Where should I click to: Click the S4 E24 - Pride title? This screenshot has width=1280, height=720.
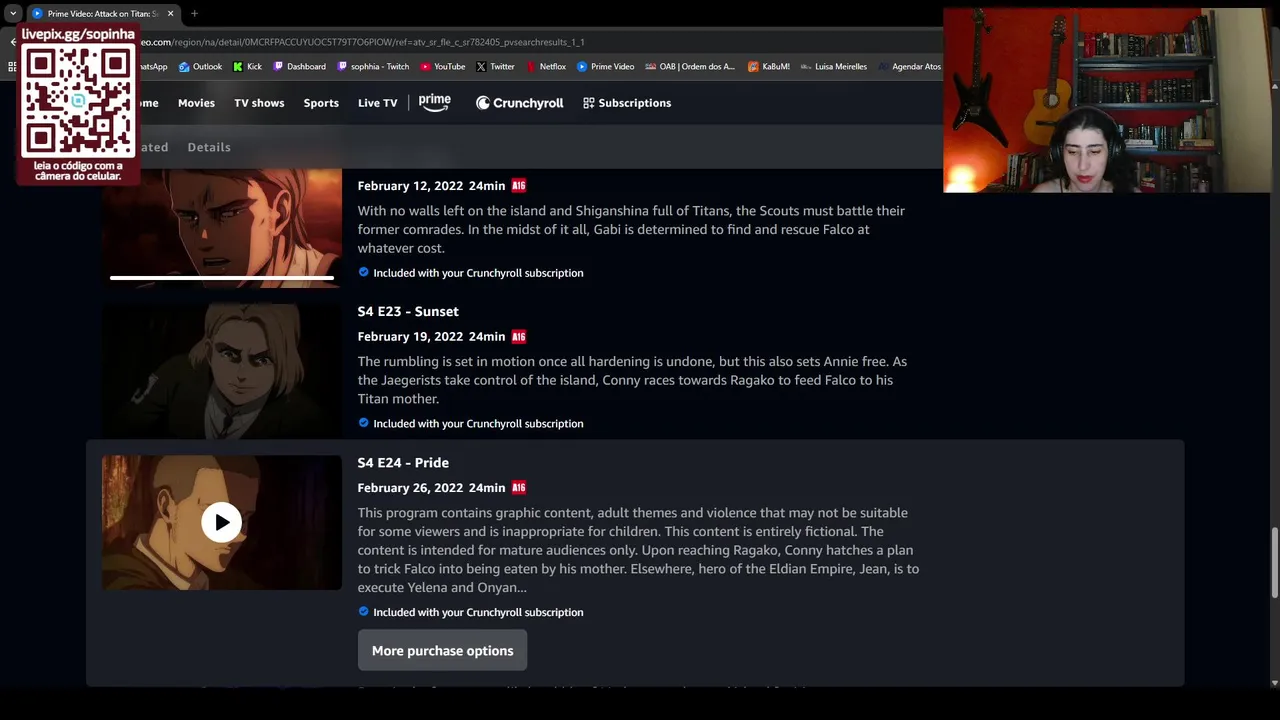coord(403,463)
